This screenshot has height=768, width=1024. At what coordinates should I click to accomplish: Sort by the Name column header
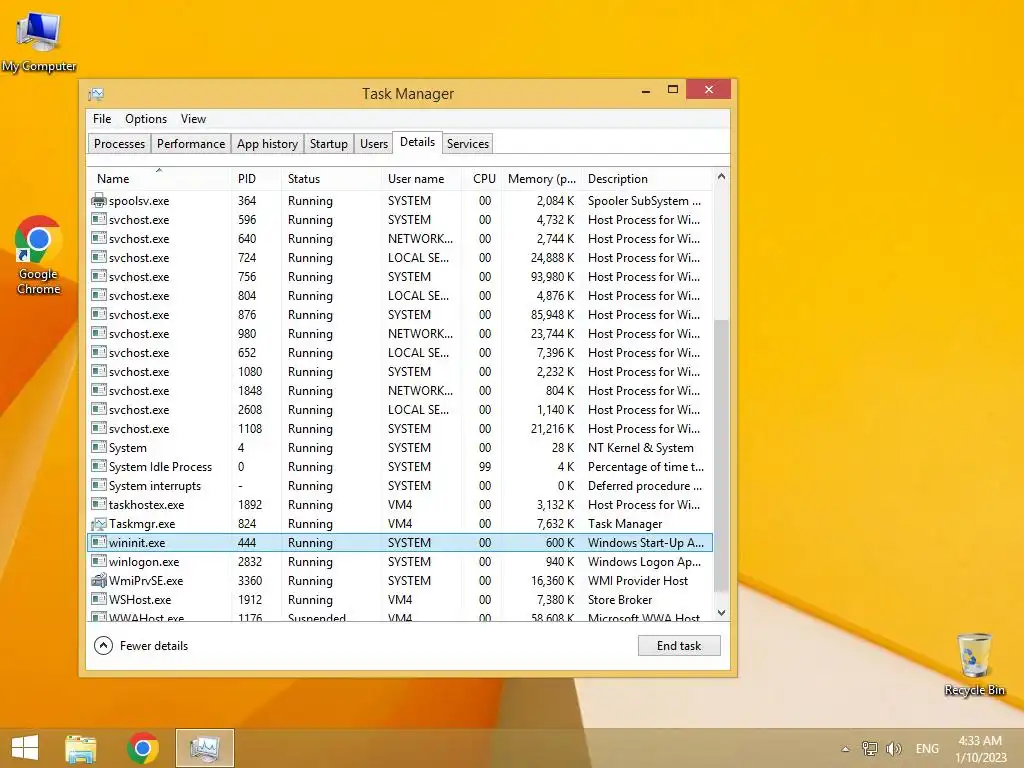tap(159, 179)
